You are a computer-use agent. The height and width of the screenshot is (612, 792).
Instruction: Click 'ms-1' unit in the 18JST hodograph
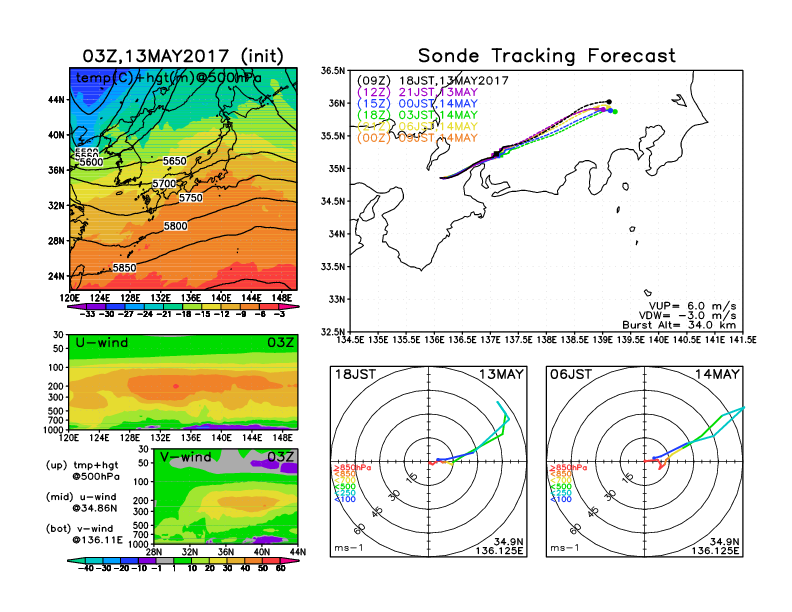[x=349, y=548]
